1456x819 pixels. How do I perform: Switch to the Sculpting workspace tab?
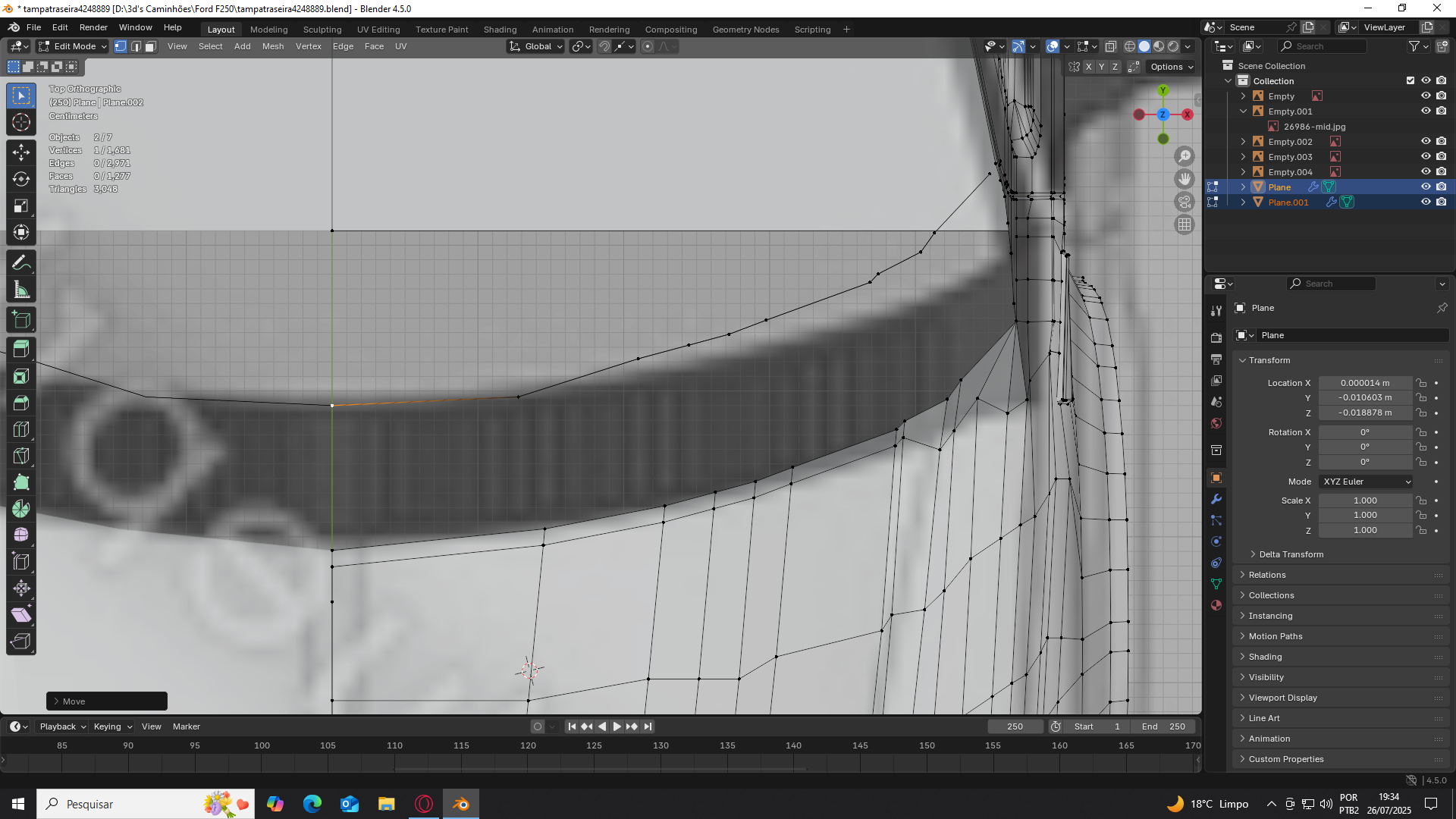pyautogui.click(x=322, y=30)
